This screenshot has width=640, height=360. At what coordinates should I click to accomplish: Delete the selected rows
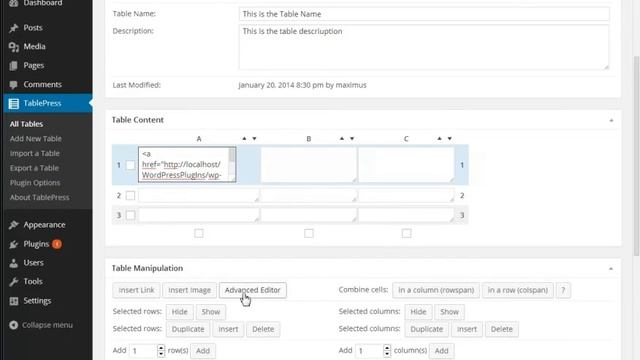point(263,329)
